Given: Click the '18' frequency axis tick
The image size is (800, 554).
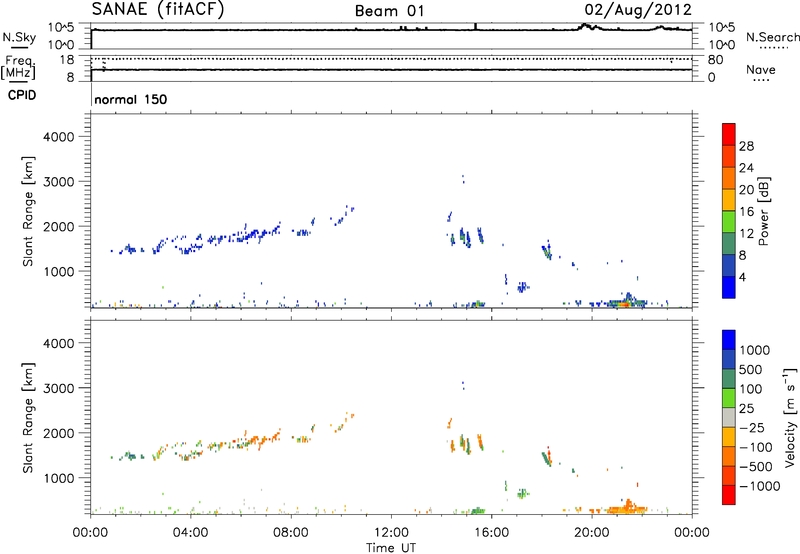Looking at the screenshot, I should [67, 60].
